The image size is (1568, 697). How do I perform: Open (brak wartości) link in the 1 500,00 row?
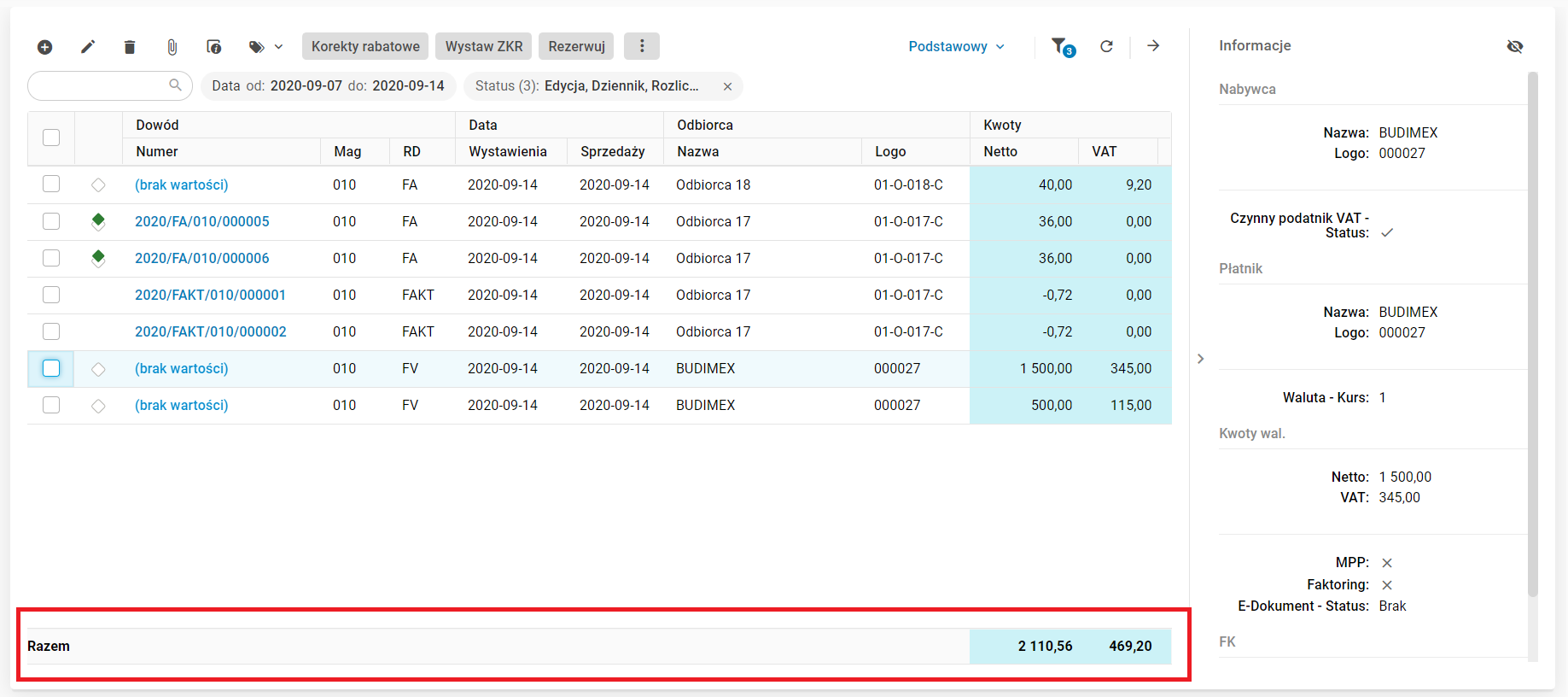click(x=182, y=368)
